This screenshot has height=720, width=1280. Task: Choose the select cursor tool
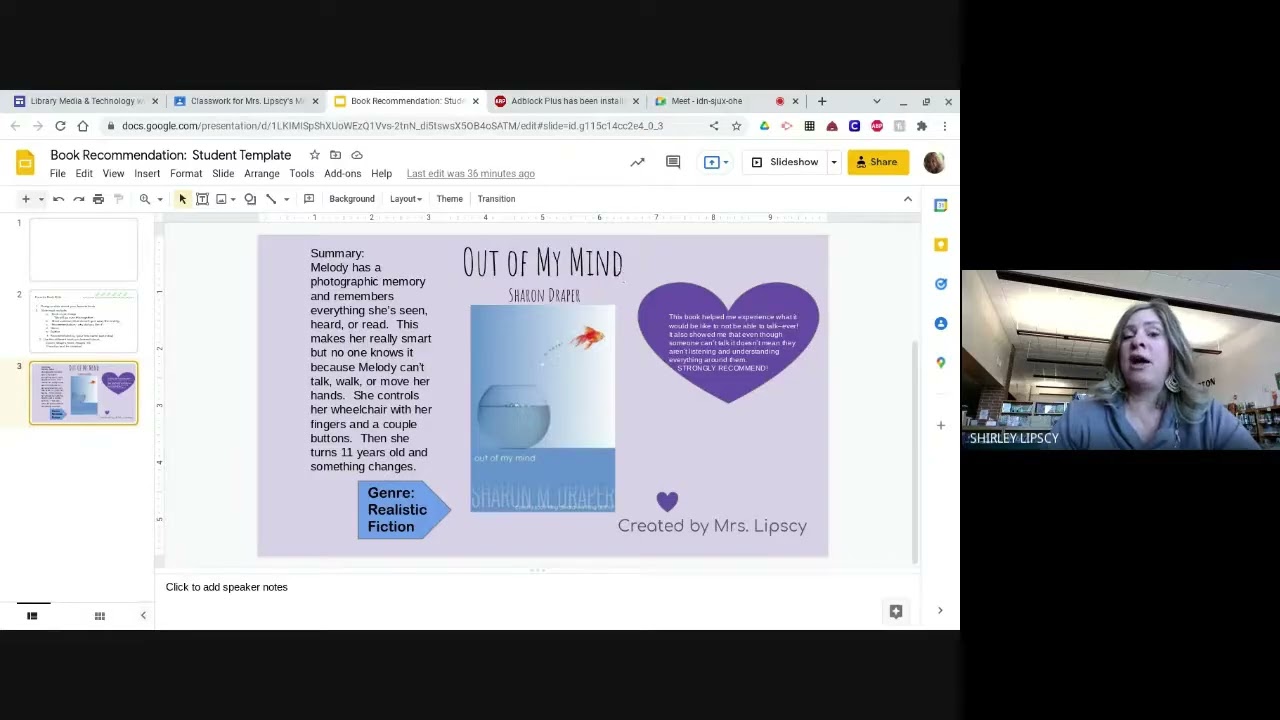182,199
